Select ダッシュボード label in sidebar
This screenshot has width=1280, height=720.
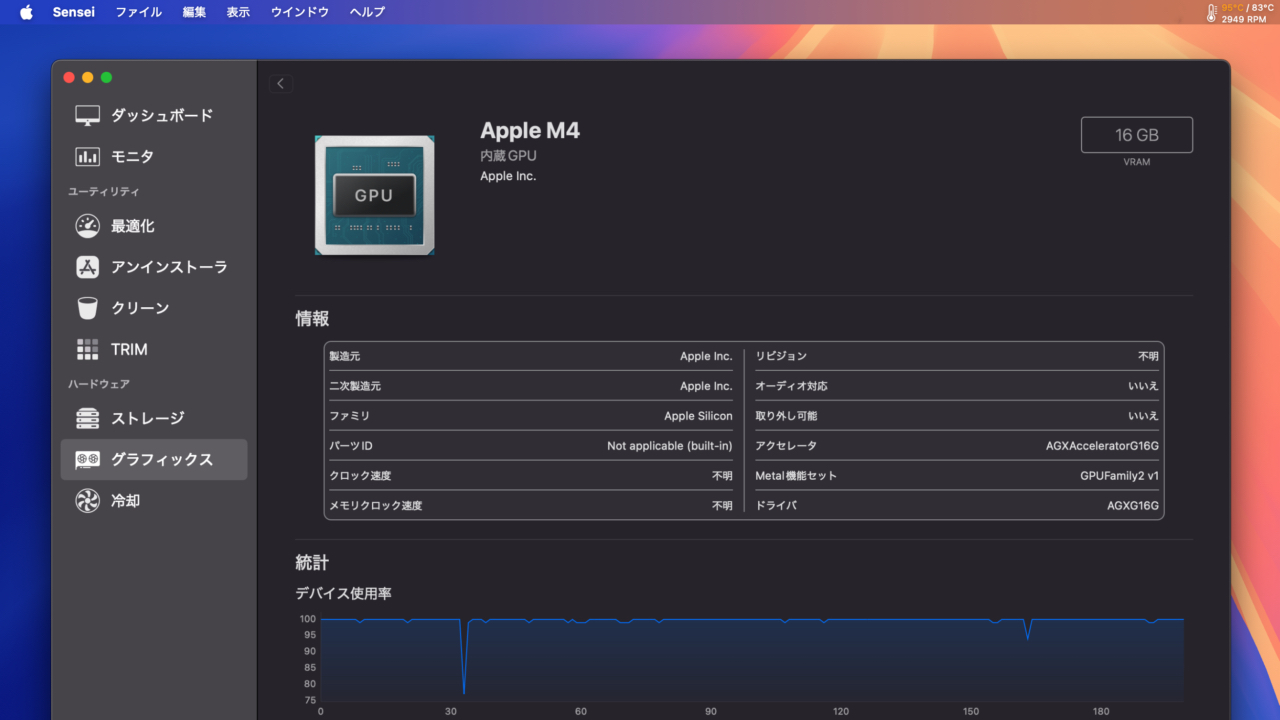coord(162,115)
